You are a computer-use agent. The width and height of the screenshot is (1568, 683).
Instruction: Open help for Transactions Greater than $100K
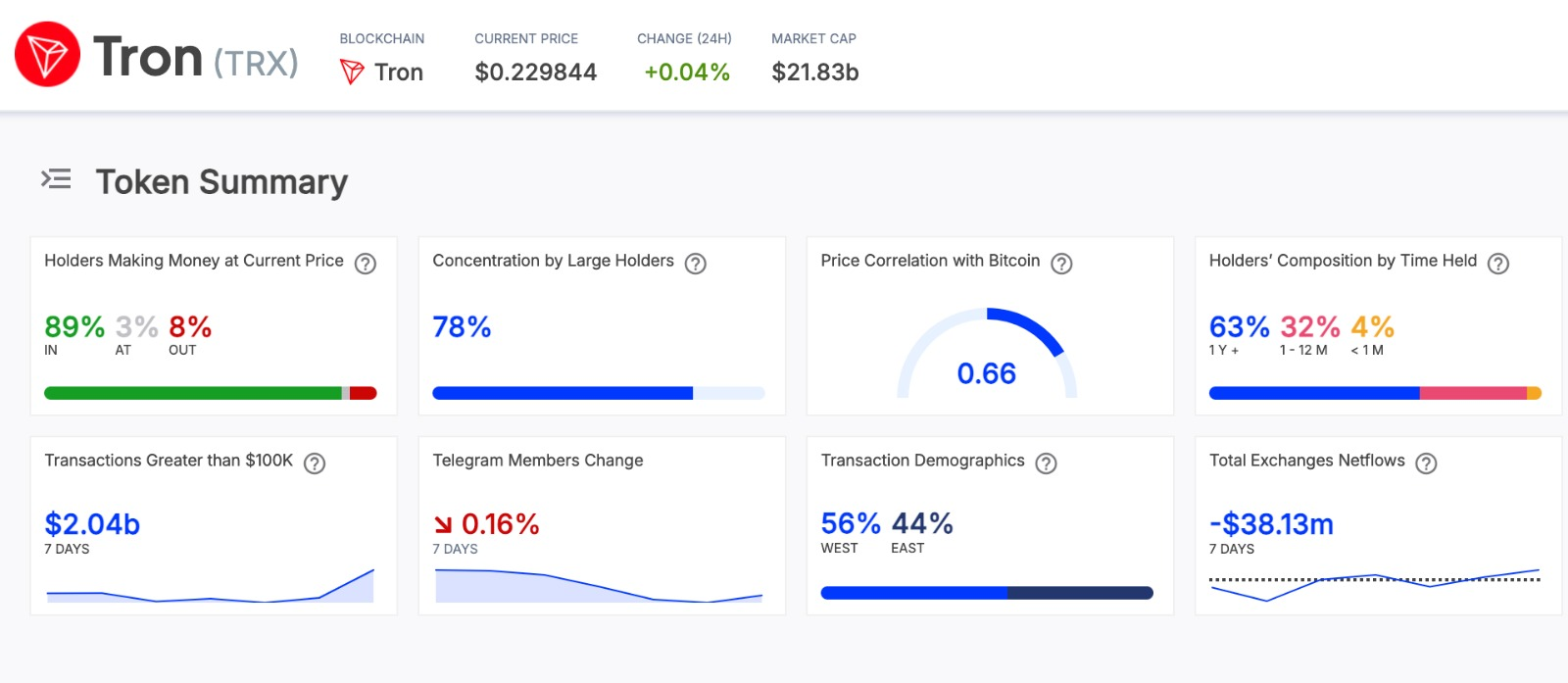coord(315,463)
